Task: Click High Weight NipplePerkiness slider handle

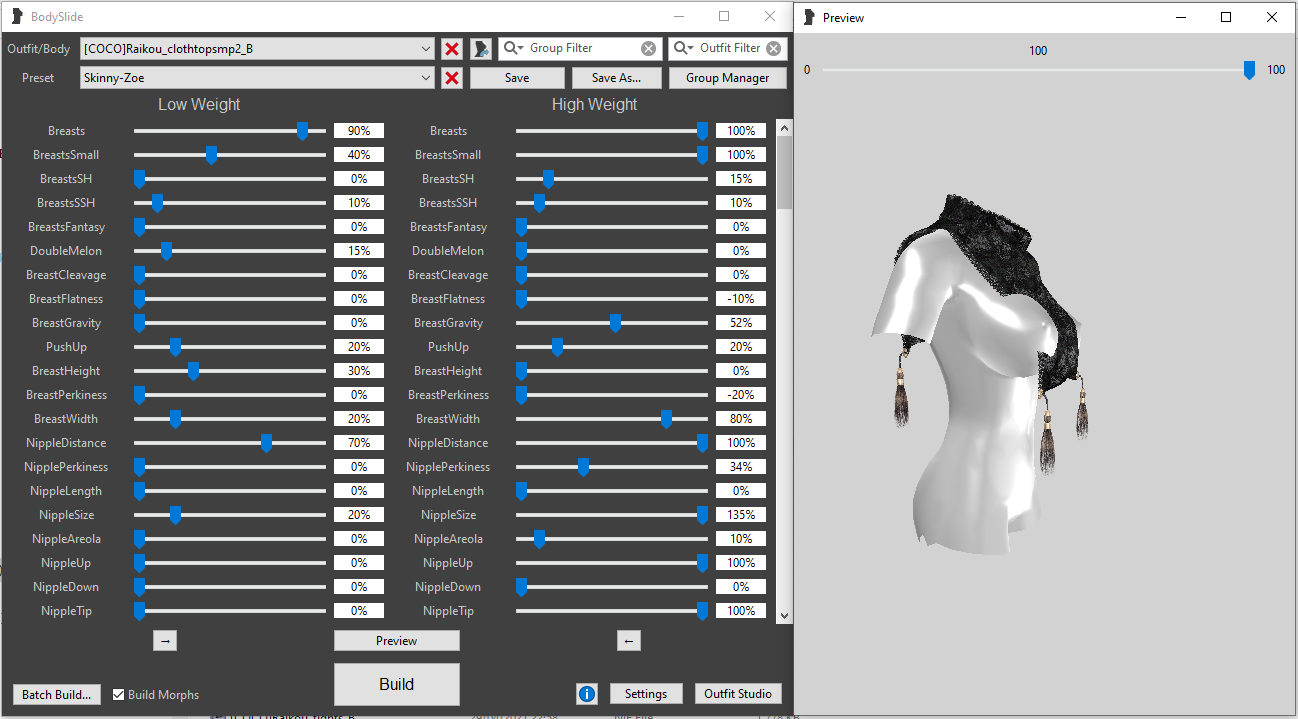Action: pos(584,467)
